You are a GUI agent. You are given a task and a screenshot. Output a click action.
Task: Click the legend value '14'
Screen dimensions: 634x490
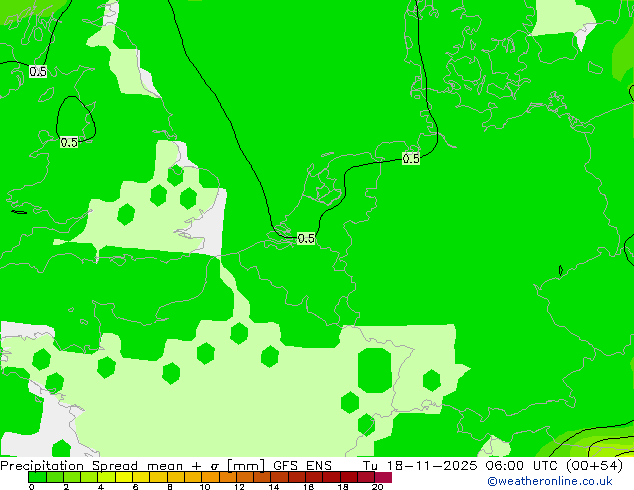coord(274,487)
